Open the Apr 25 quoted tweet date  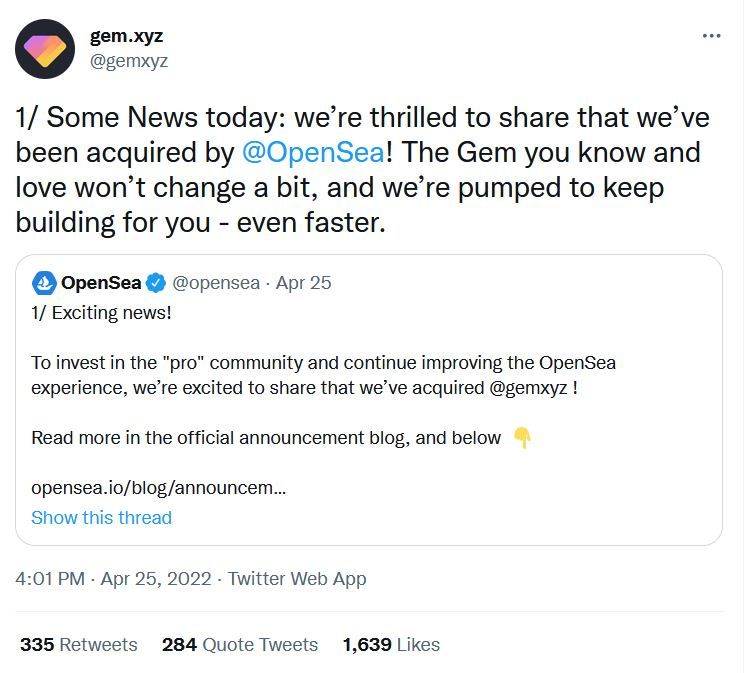tap(303, 283)
